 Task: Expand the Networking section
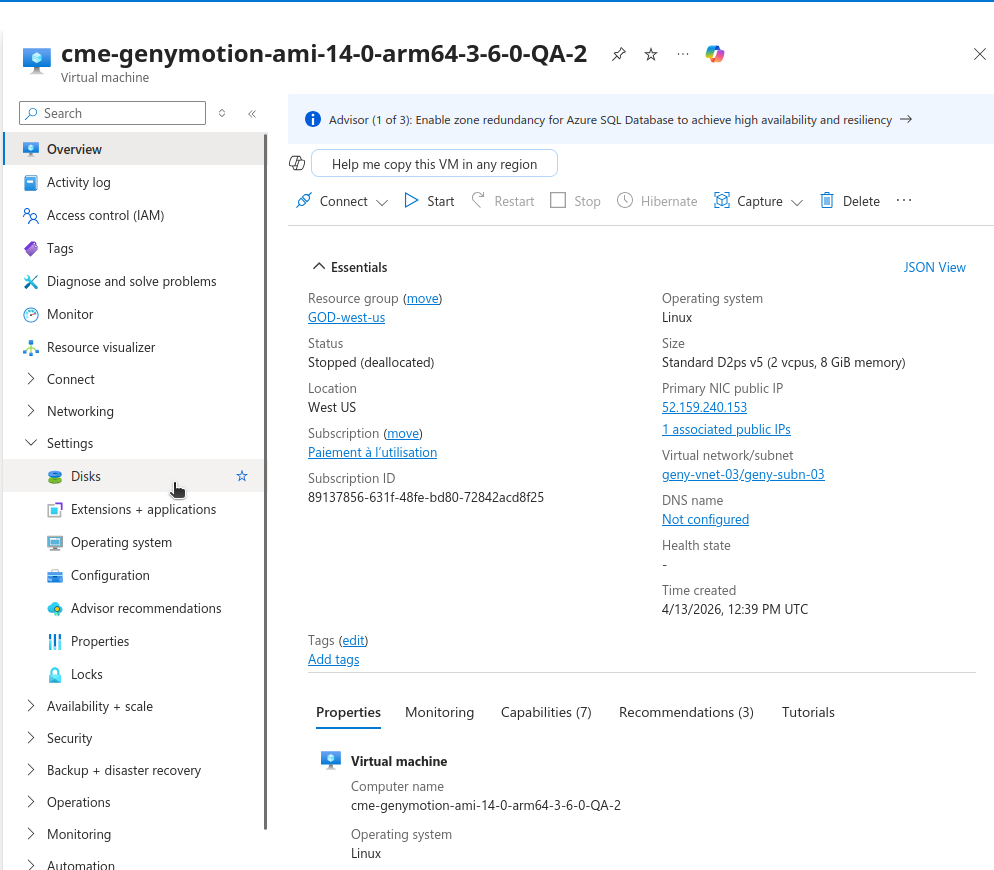tap(29, 411)
